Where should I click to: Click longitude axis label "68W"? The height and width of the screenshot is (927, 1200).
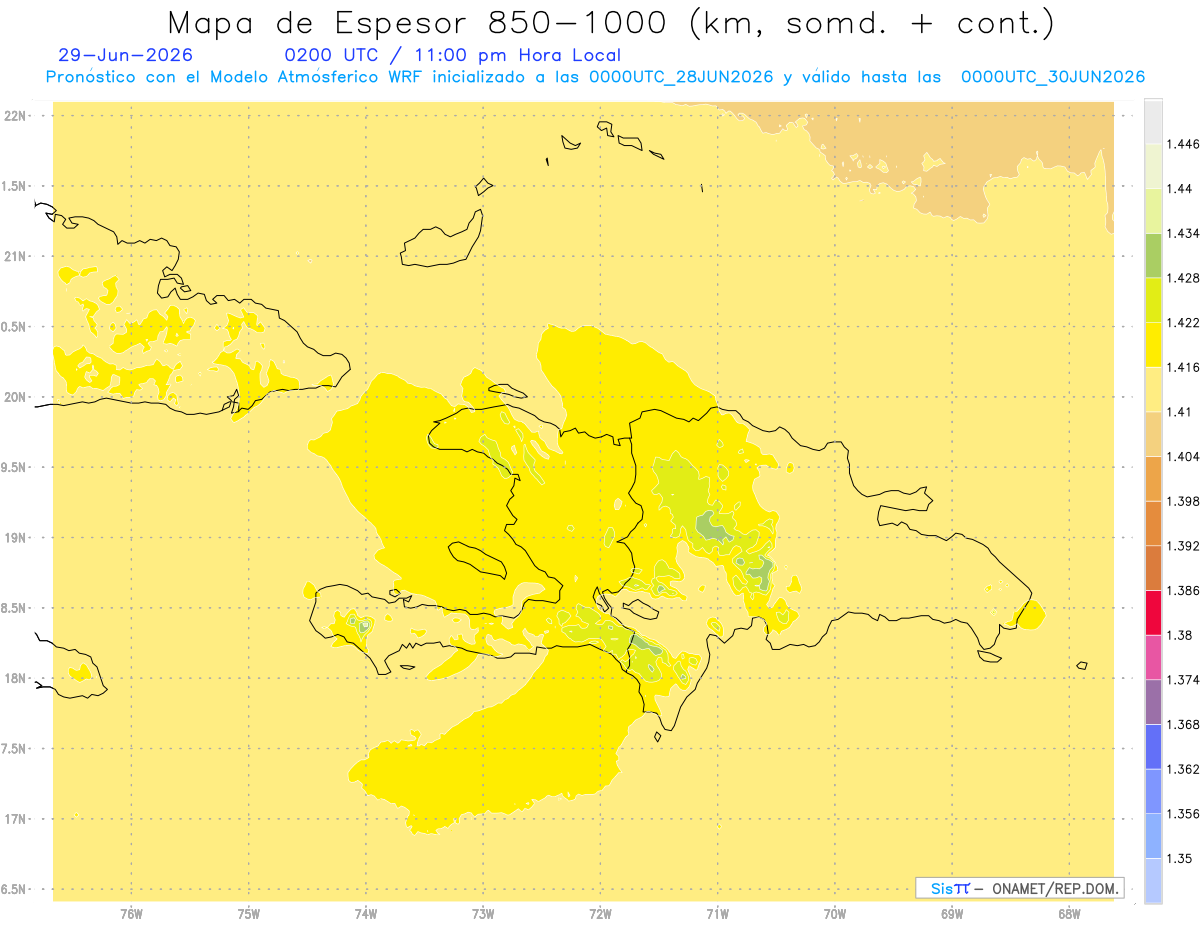pyautogui.click(x=1069, y=913)
